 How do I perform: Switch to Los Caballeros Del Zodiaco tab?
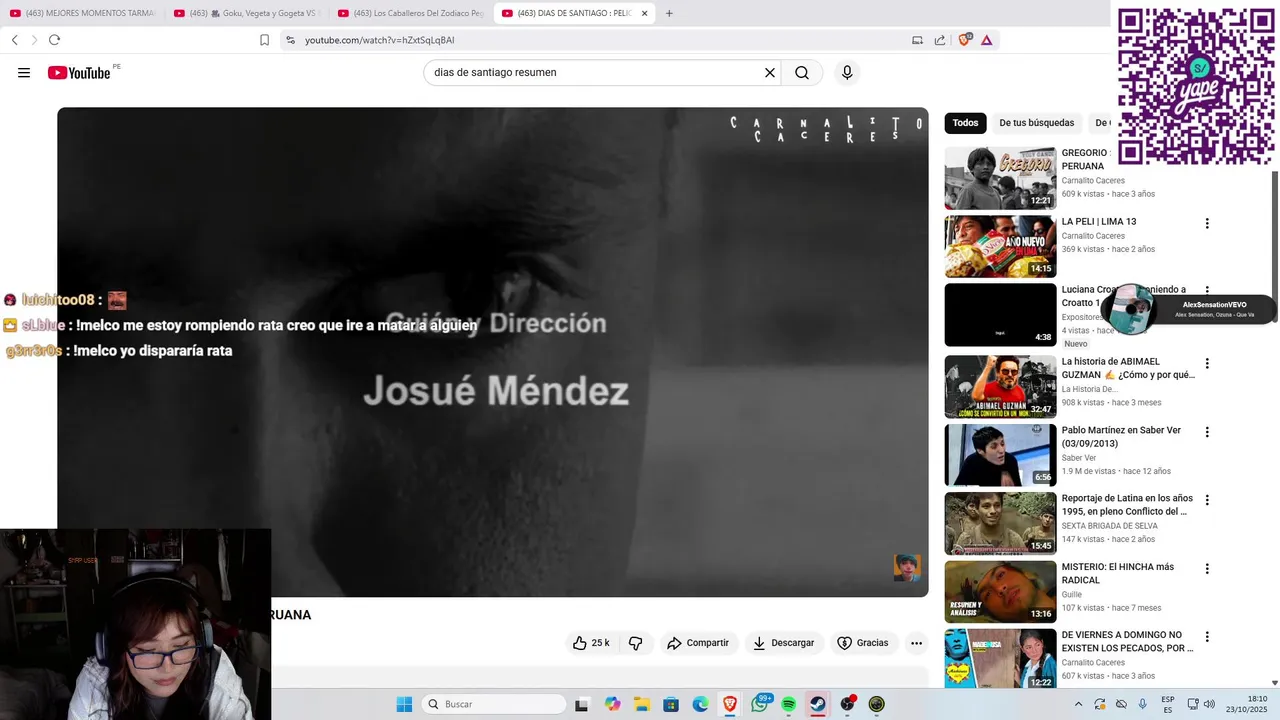[411, 13]
